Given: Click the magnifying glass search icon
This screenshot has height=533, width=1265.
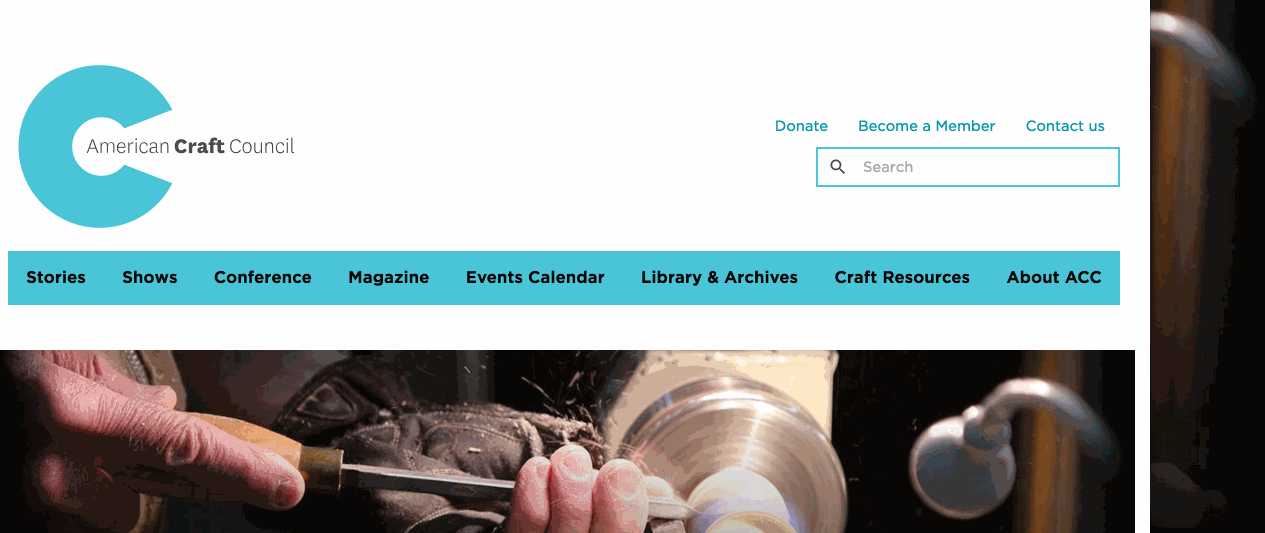Looking at the screenshot, I should pos(838,167).
